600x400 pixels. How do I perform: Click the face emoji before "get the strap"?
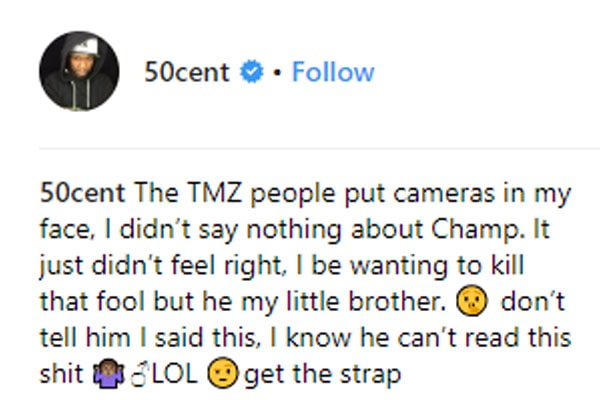click(223, 376)
